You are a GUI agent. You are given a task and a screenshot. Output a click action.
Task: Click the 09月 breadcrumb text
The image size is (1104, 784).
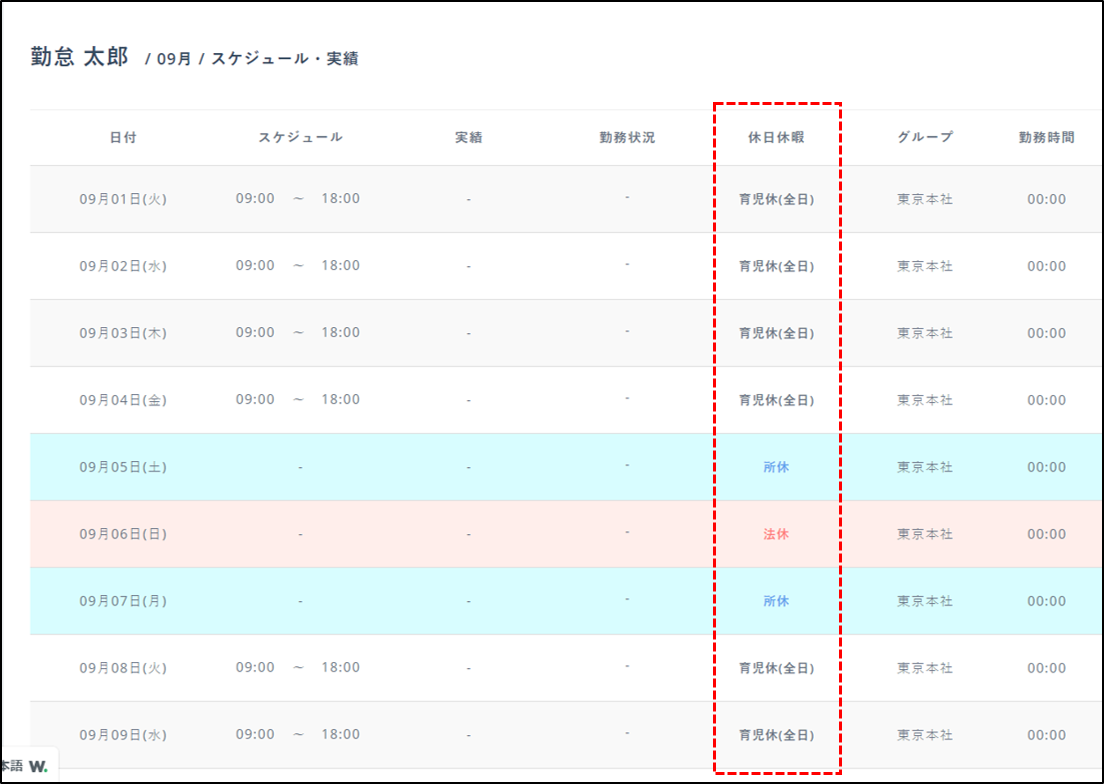tap(174, 59)
